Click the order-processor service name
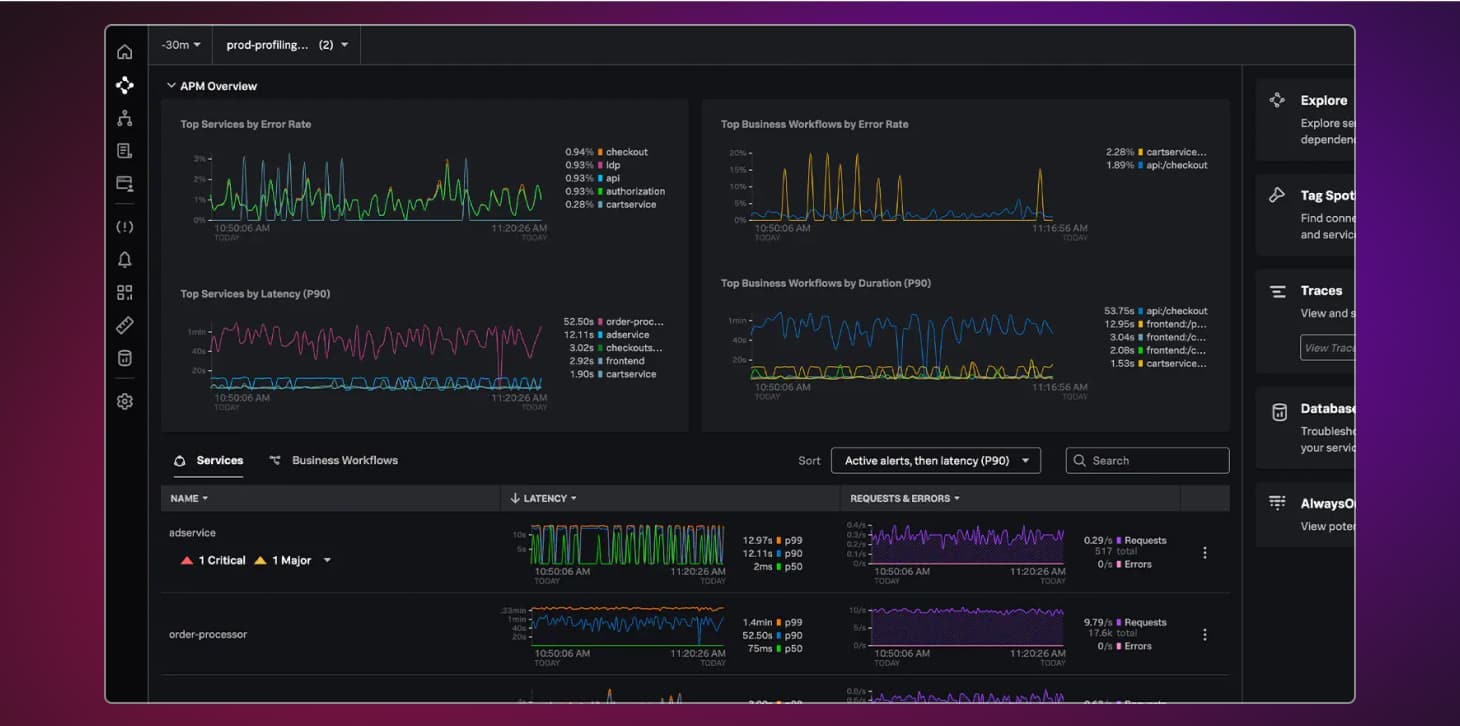Screen dimensions: 1460x726 pyautogui.click(x=208, y=635)
